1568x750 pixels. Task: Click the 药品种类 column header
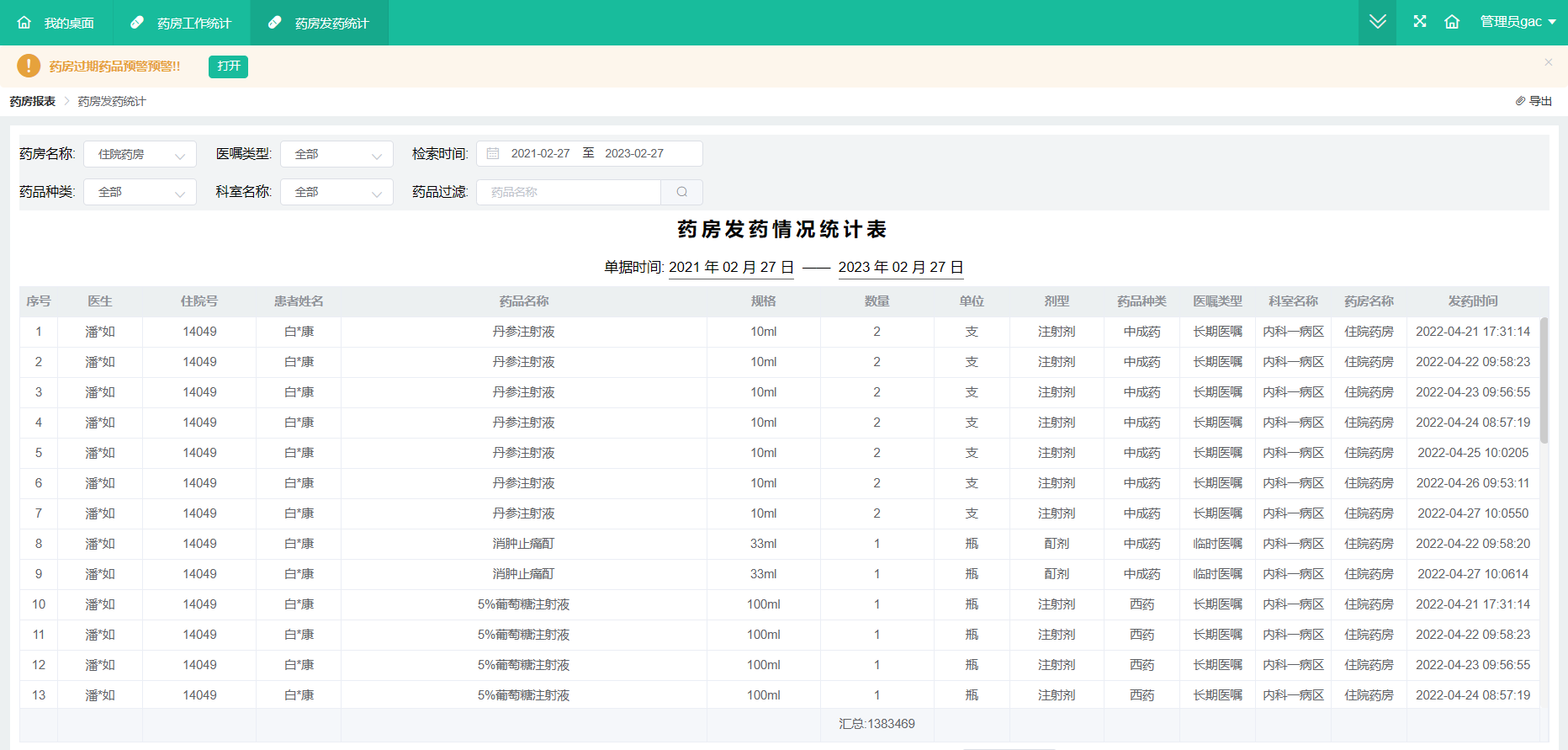point(1142,301)
